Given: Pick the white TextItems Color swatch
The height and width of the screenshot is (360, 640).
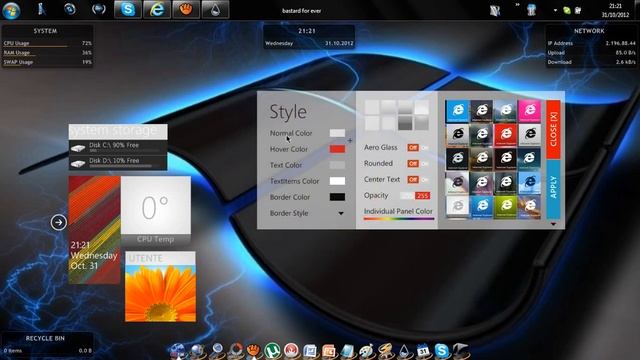Looking at the screenshot, I should (337, 181).
